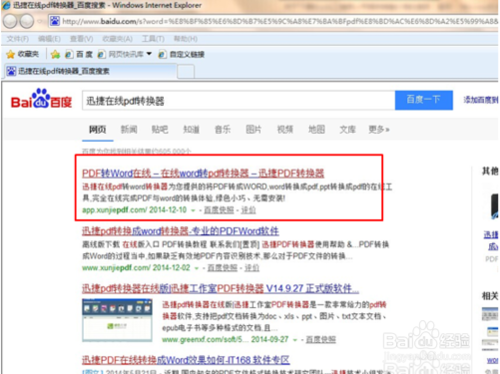Open the 百度 favorites bar shortcut
500x374 pixels.
[79, 54]
